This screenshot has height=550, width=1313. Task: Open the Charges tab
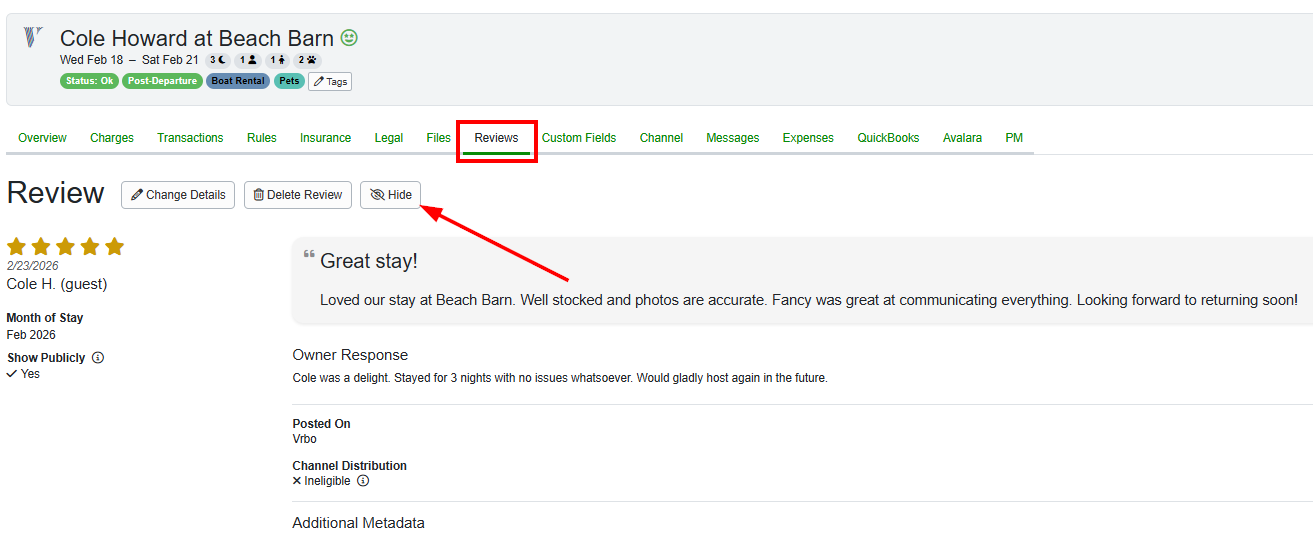112,138
